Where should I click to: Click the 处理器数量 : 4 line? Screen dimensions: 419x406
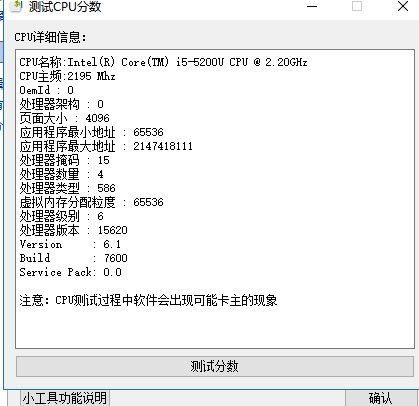62,174
